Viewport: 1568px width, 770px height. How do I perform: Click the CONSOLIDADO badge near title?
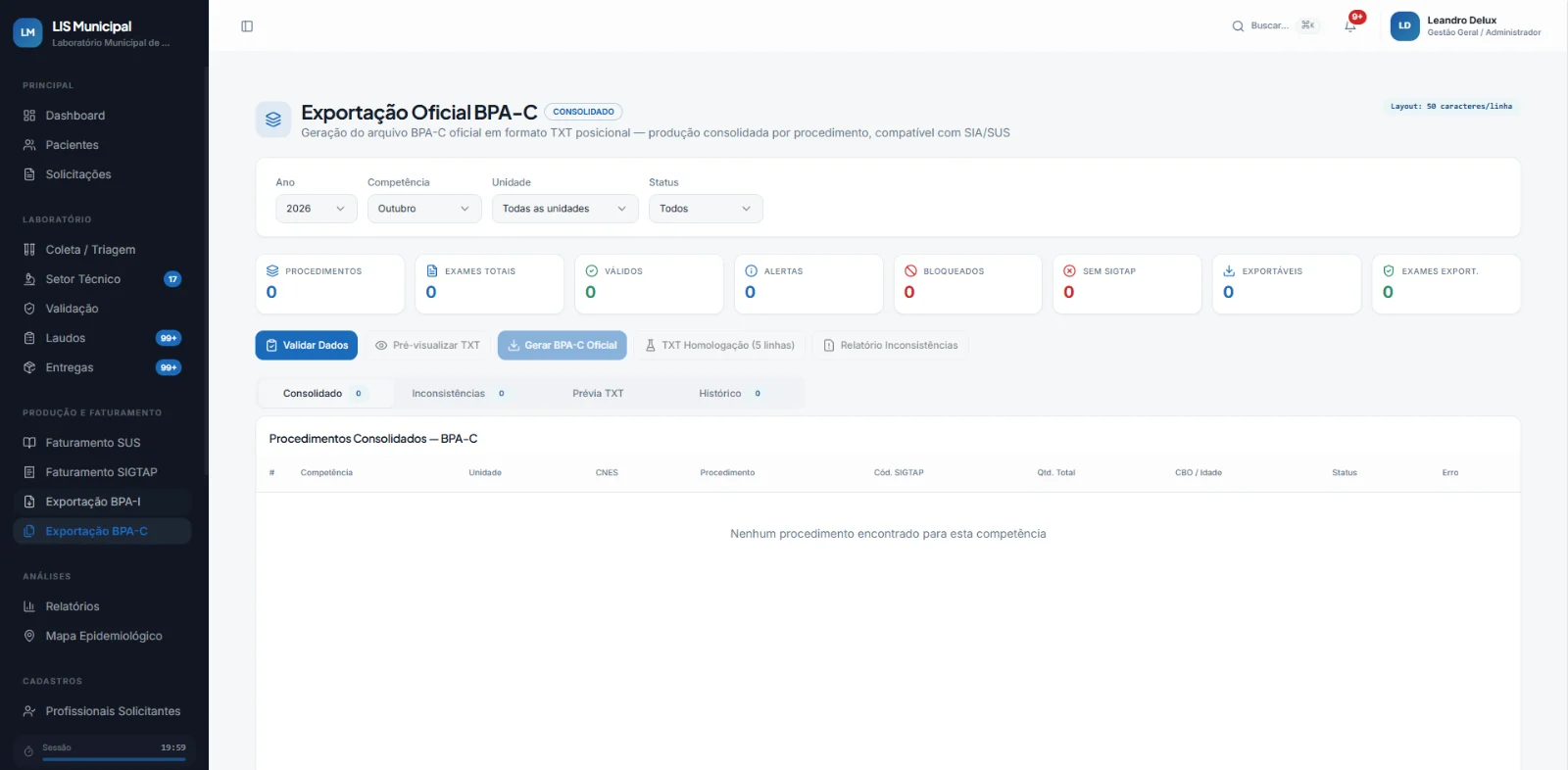tap(583, 112)
